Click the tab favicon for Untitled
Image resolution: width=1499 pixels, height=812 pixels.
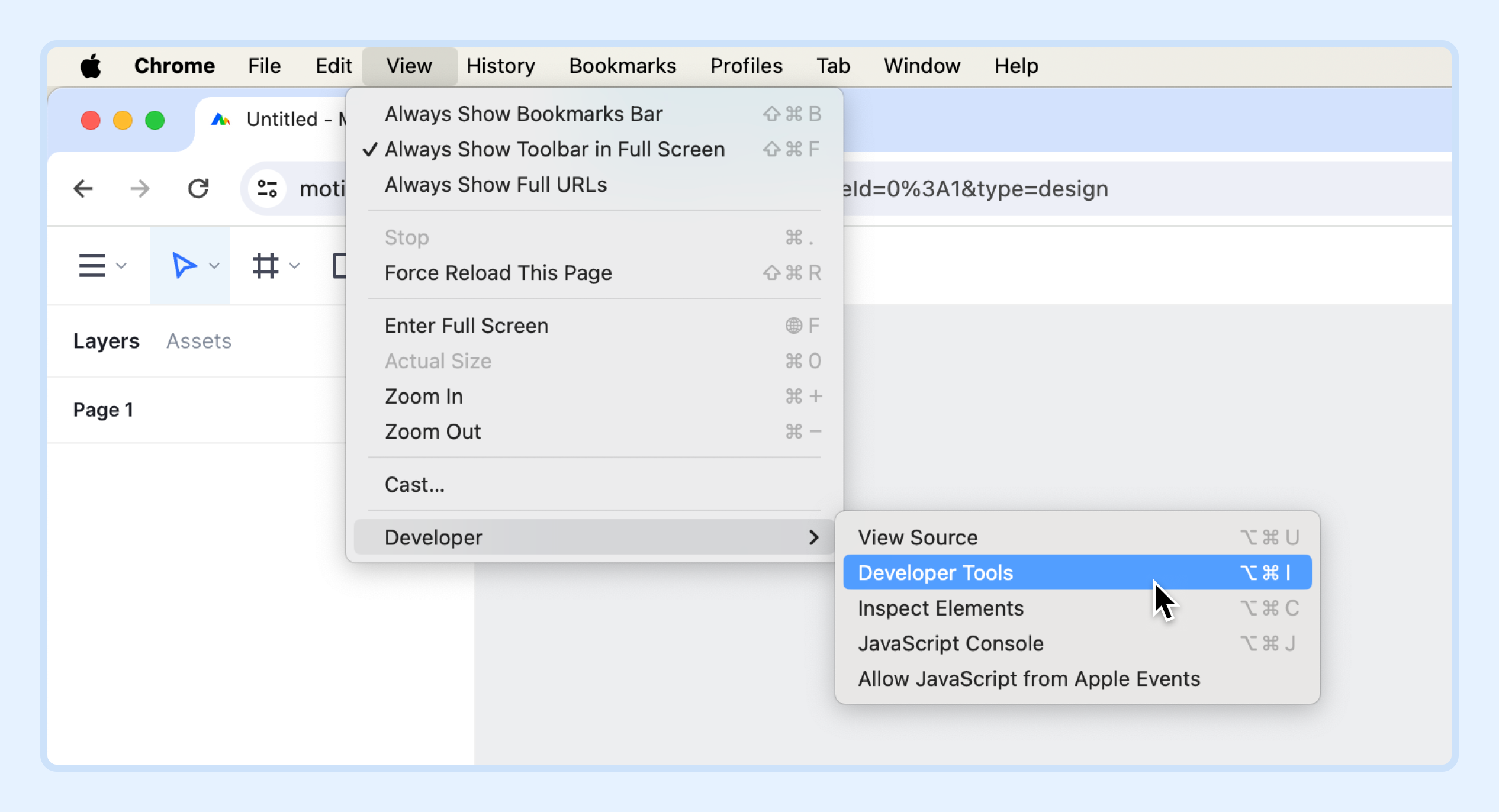click(220, 120)
